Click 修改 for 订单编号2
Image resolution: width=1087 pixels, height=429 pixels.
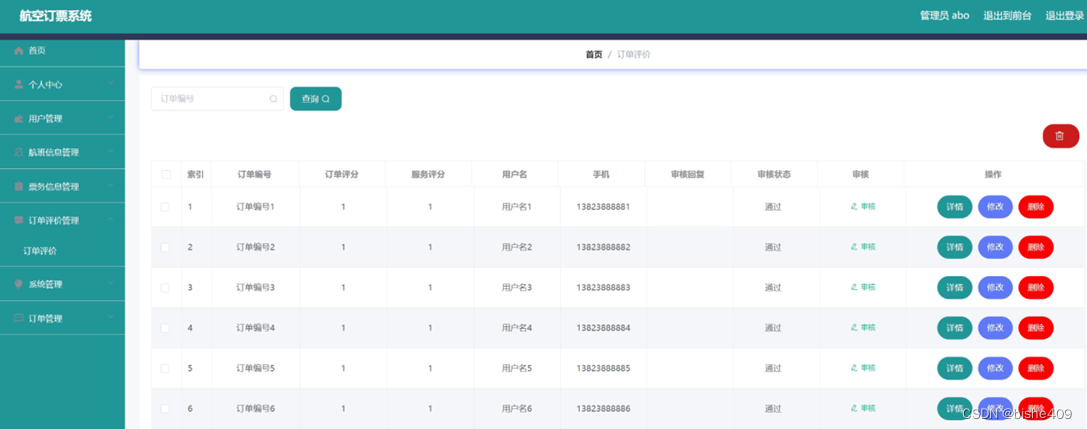(995, 247)
